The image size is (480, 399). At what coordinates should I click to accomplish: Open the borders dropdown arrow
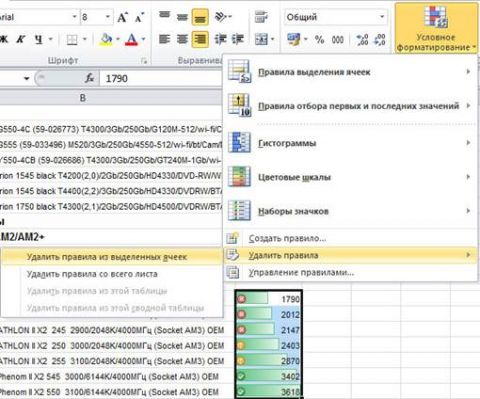[85, 40]
